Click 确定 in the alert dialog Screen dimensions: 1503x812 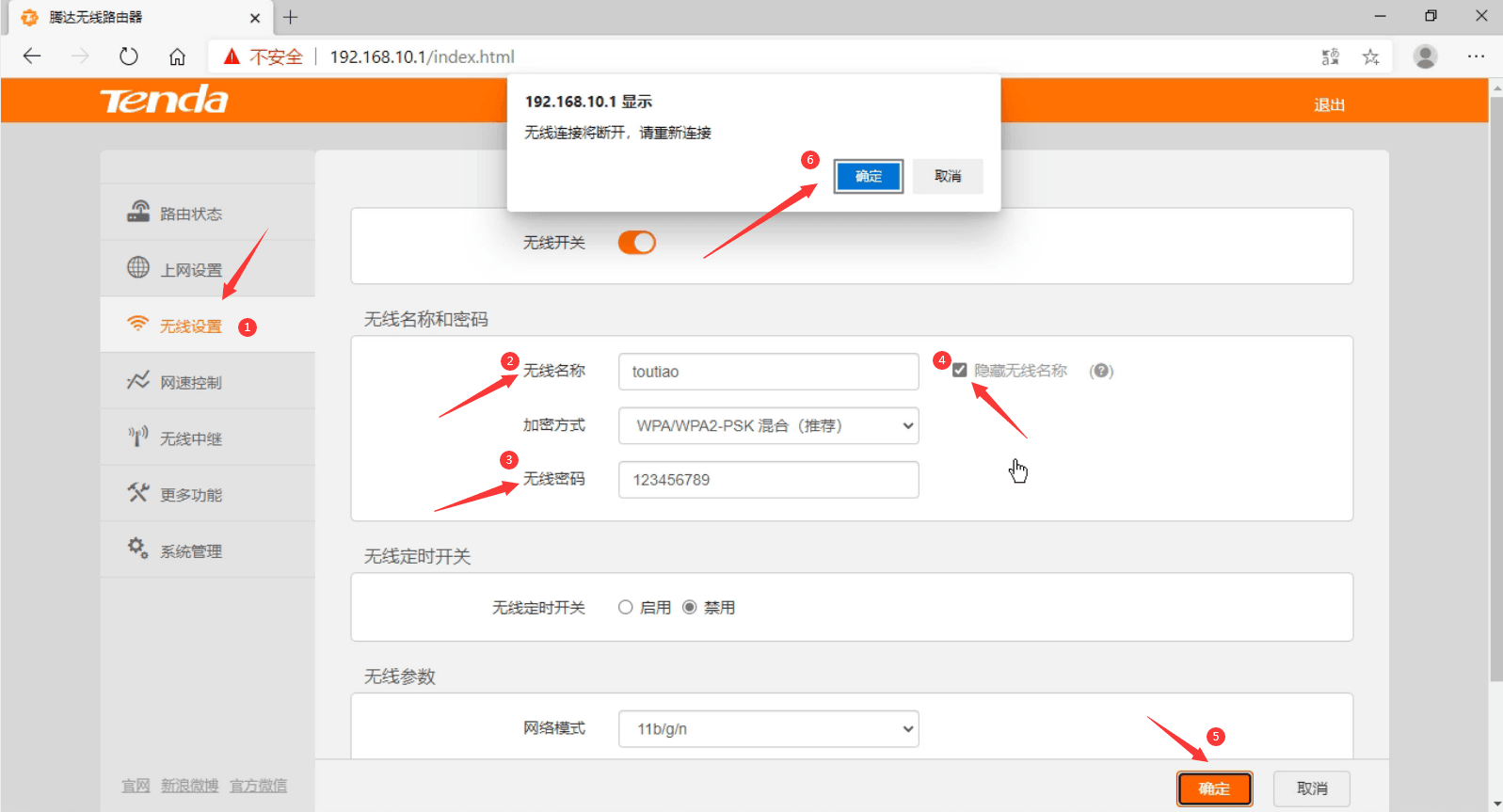tap(868, 176)
